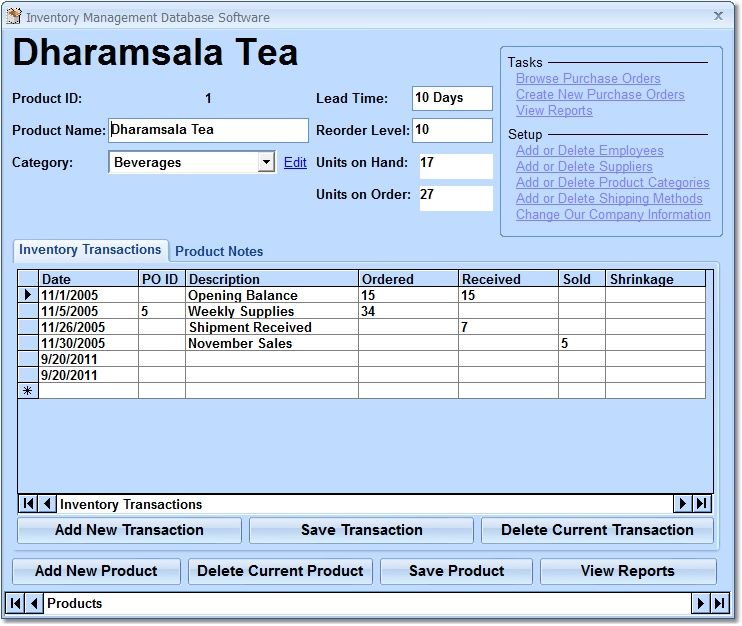Click the Reorder Level input field
The height and width of the screenshot is (626, 742).
(x=452, y=130)
